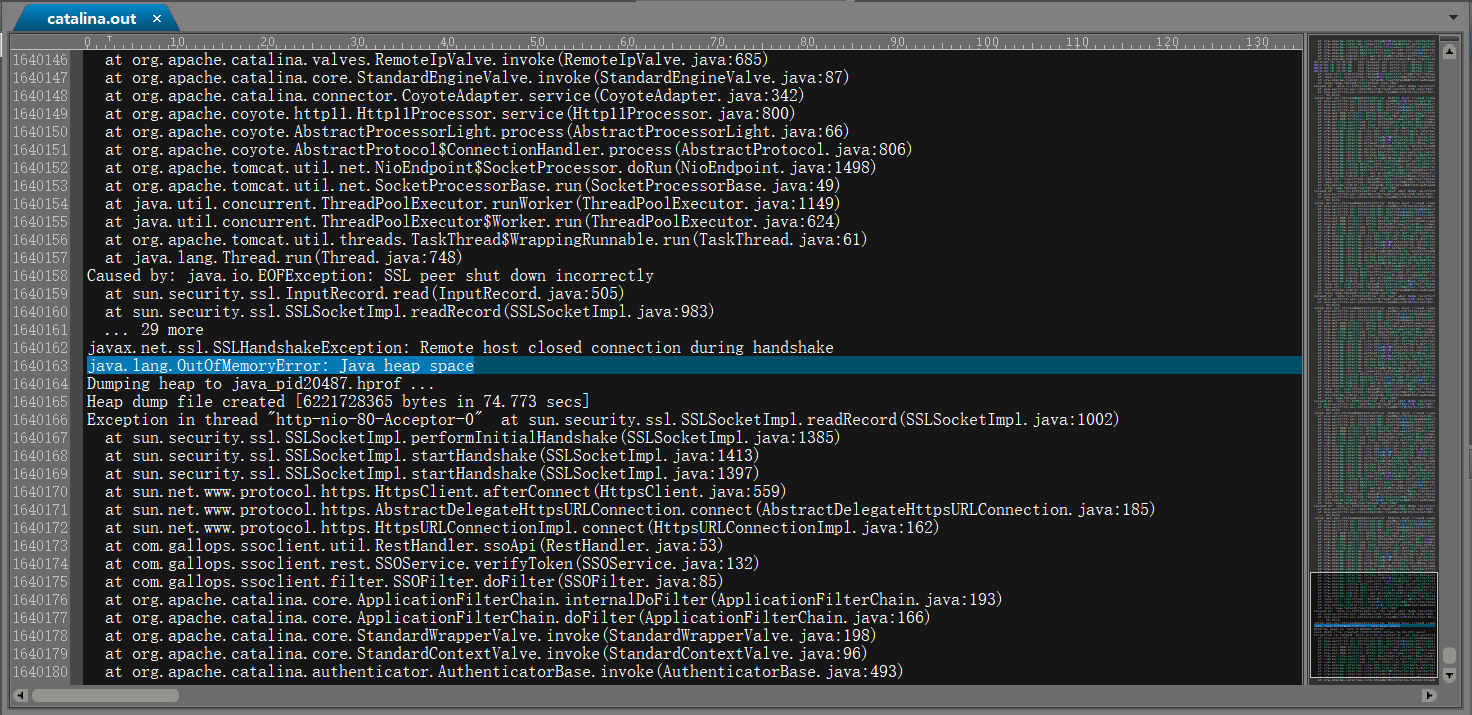The image size is (1472, 715).
Task: Click the 'RestHandler.ssoApi' stack trace line
Action: 414,546
